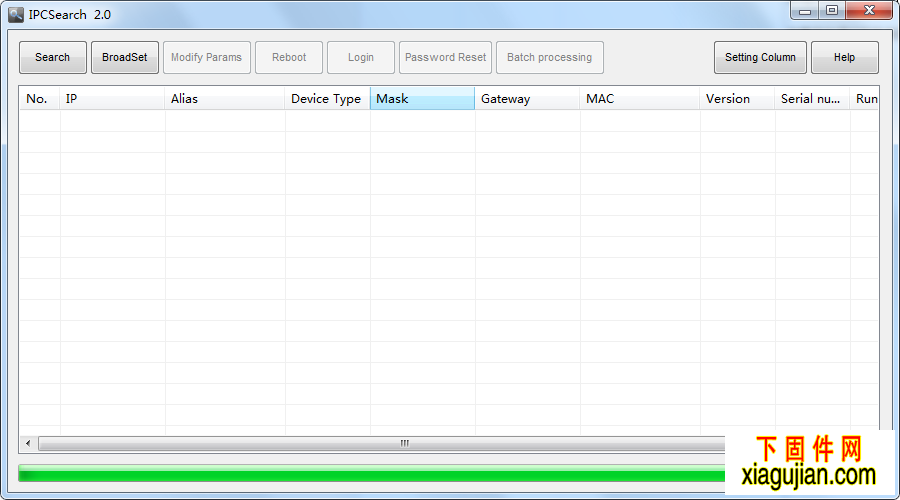Sort by the Alias column header

(224, 99)
